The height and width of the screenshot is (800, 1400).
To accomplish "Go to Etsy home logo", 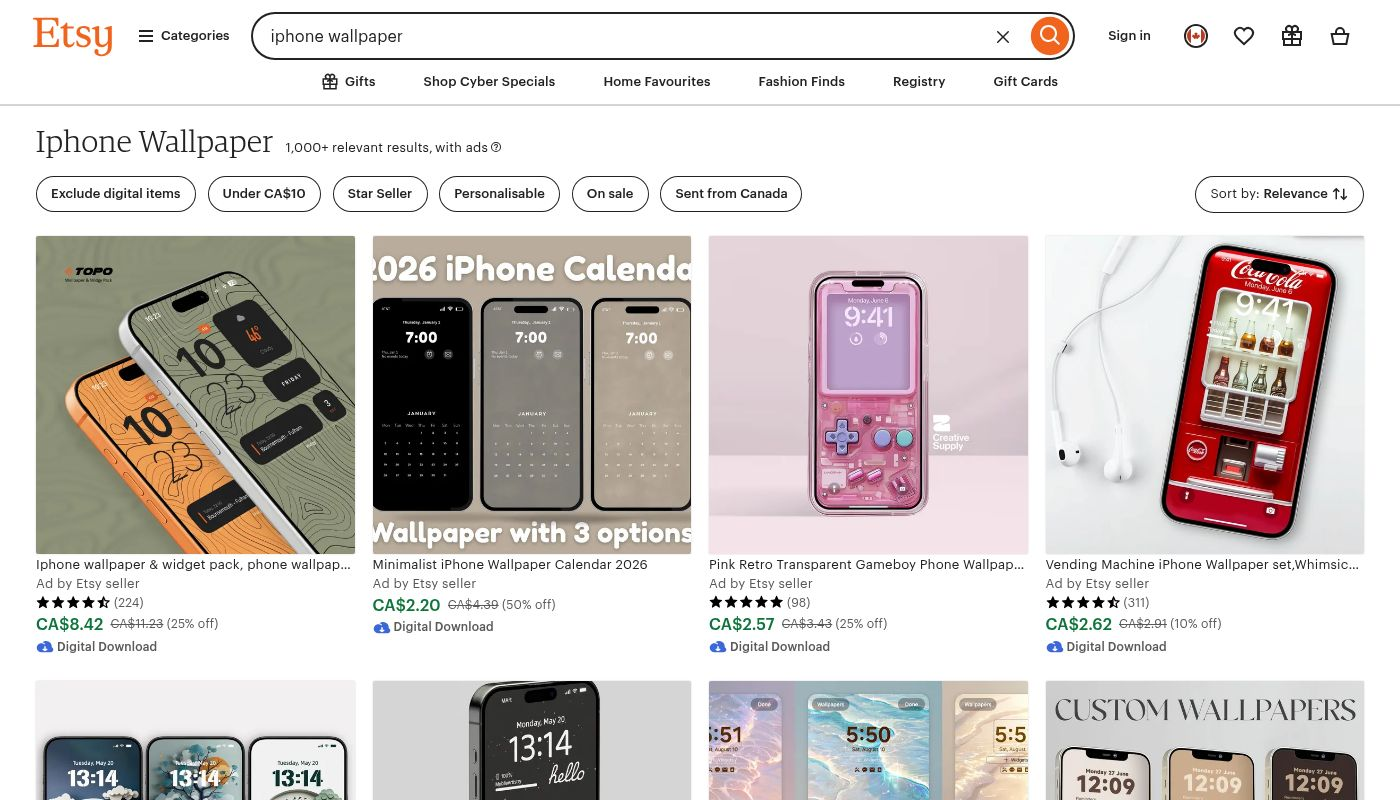I will click(72, 36).
